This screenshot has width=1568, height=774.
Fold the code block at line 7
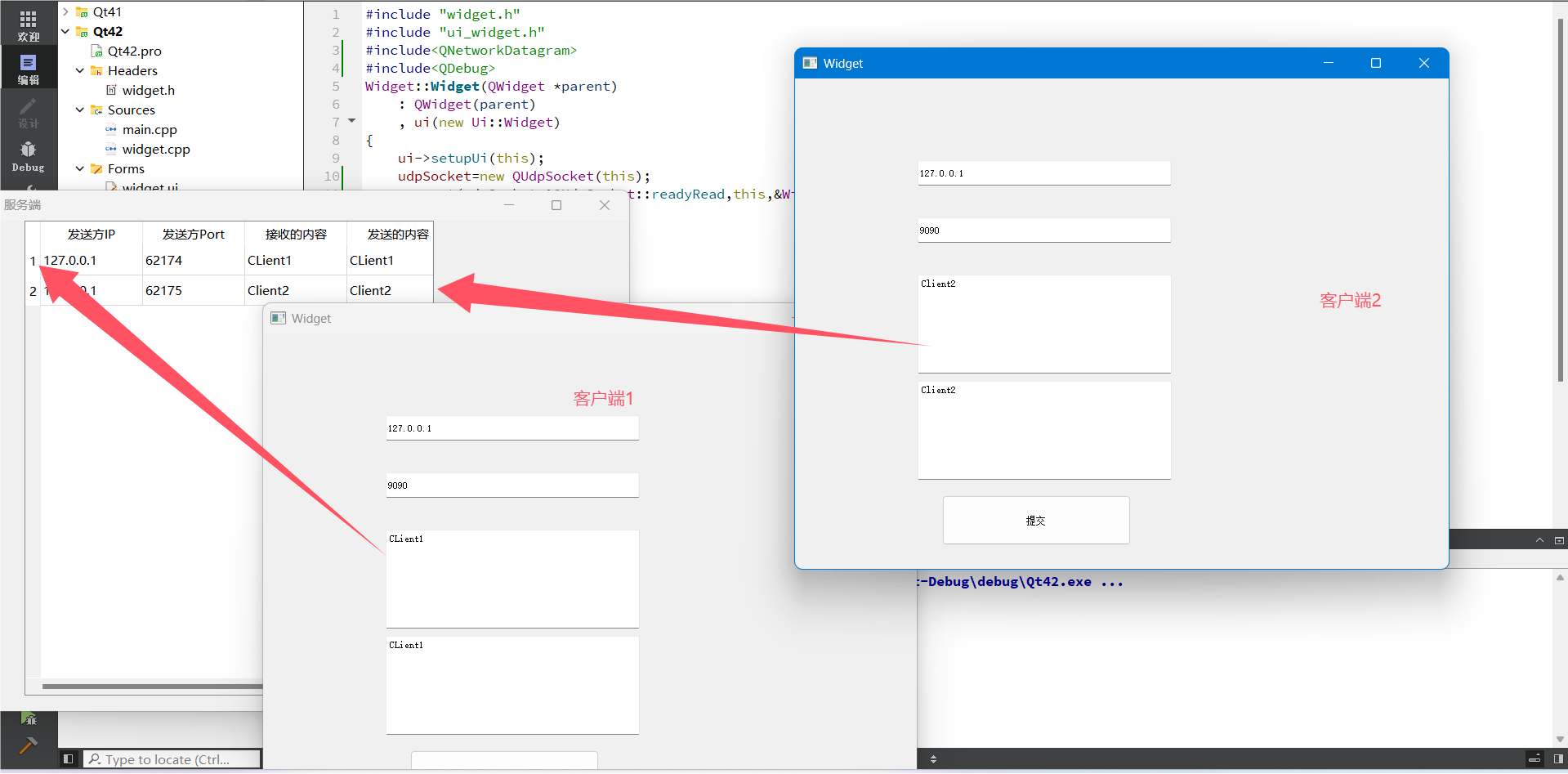click(352, 121)
